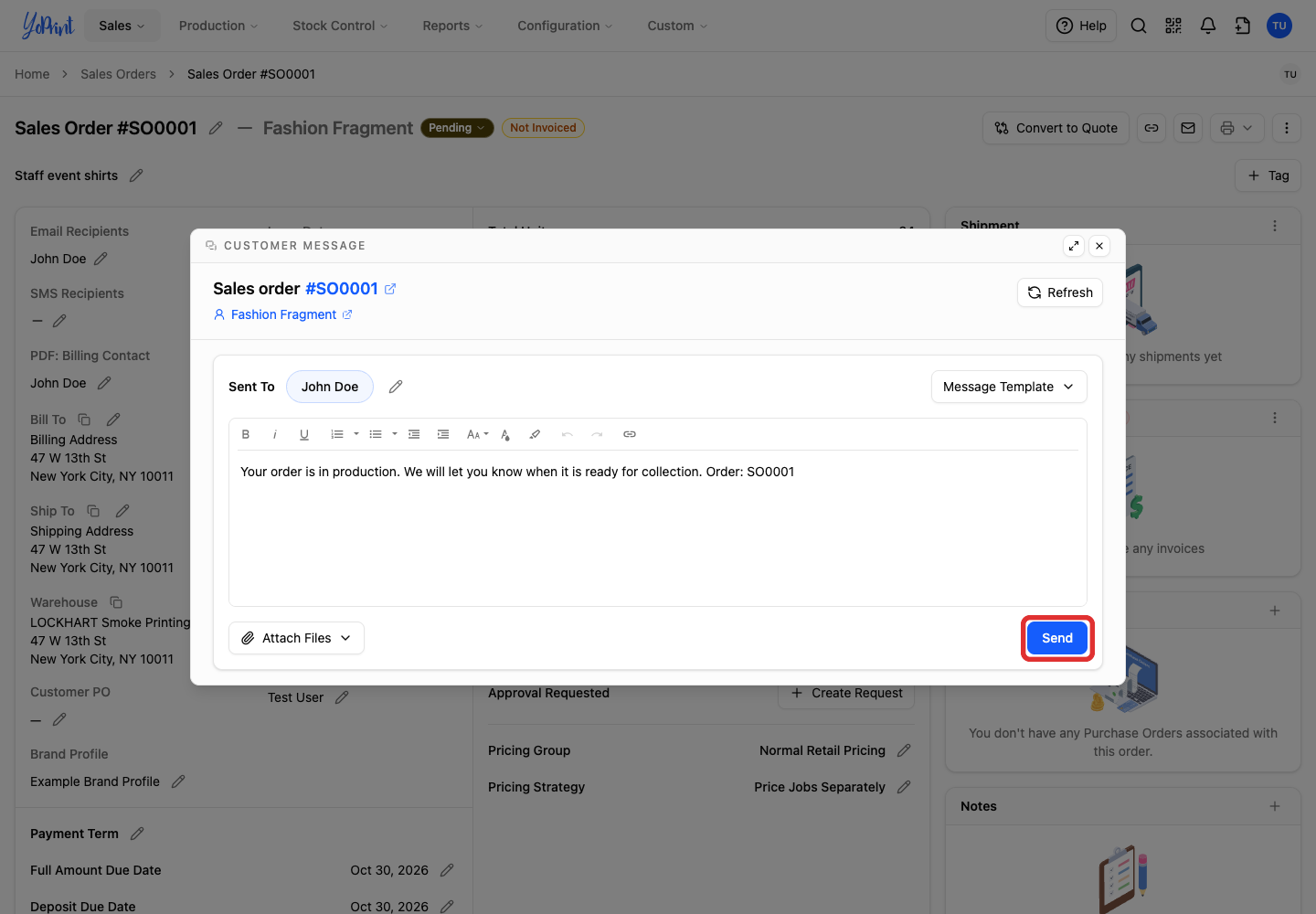The height and width of the screenshot is (914, 1316).
Task: Send the customer message
Action: tap(1057, 638)
